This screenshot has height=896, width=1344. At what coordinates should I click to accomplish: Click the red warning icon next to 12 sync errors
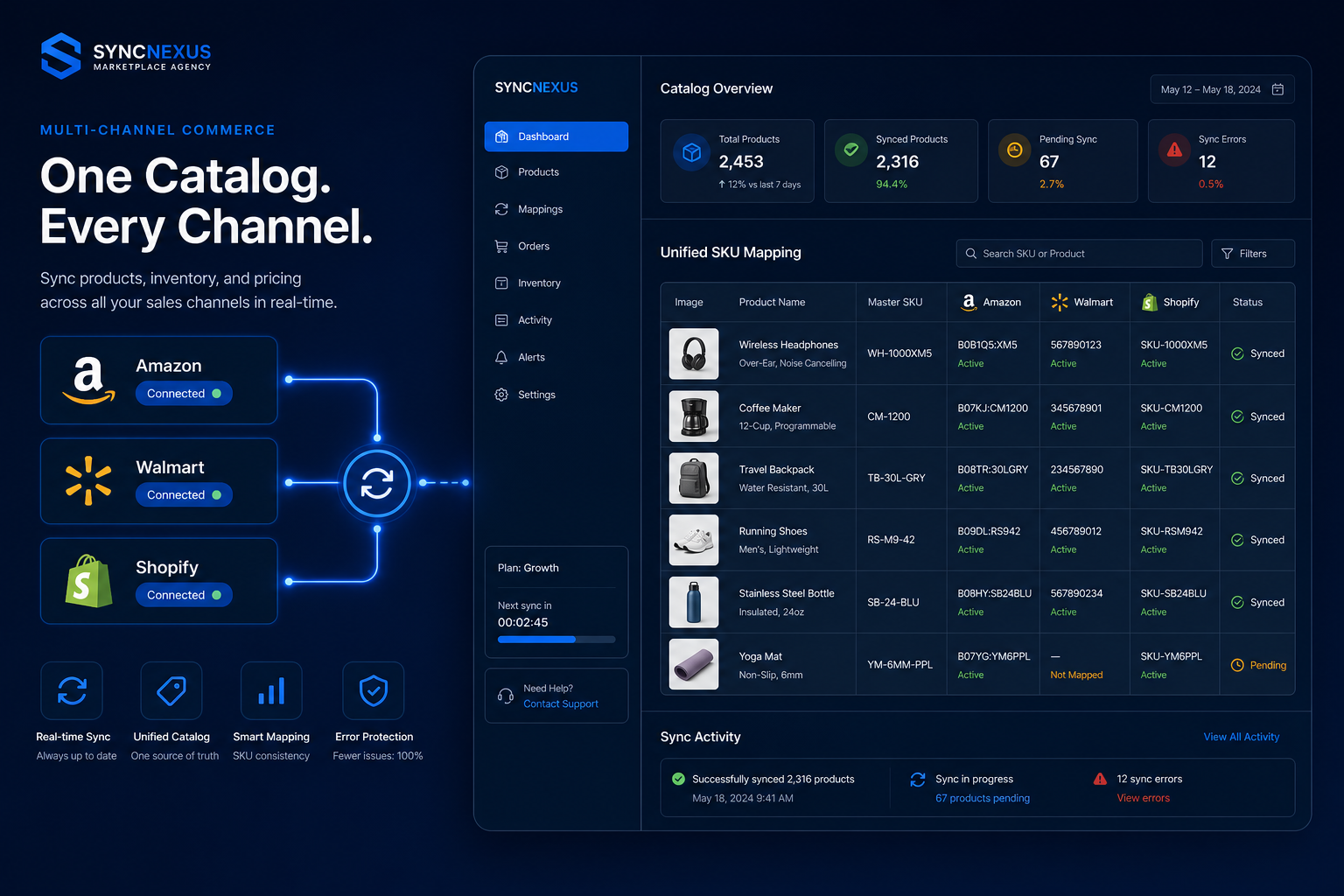pos(1100,779)
